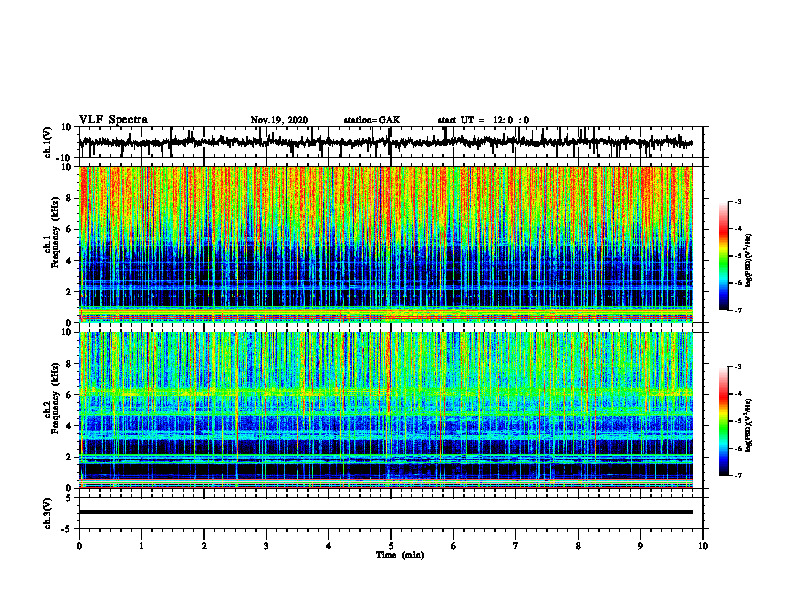Screen dimensions: 792x612
Task: Click the ch.2 spectrogram color scale bar
Action: (724, 421)
